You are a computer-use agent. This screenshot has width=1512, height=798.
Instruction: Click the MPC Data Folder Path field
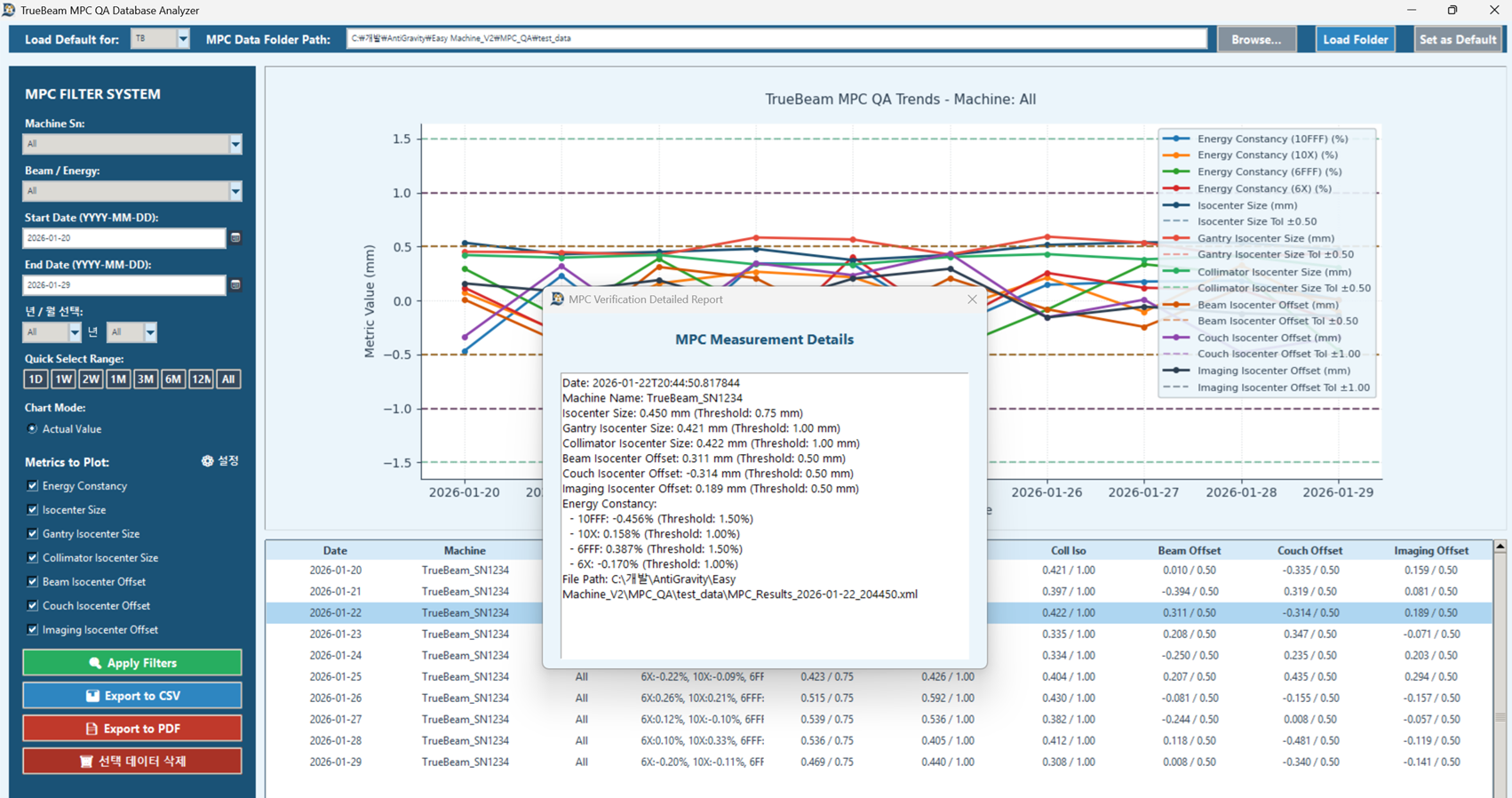click(776, 38)
